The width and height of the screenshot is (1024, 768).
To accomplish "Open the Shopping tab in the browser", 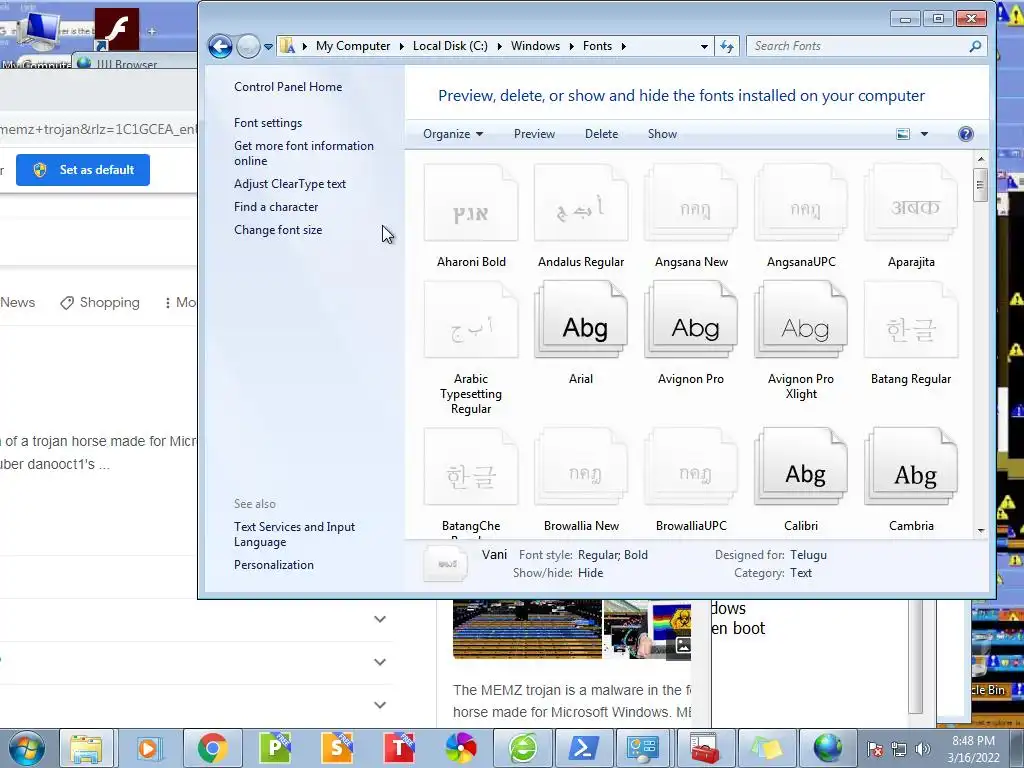I will [x=100, y=302].
